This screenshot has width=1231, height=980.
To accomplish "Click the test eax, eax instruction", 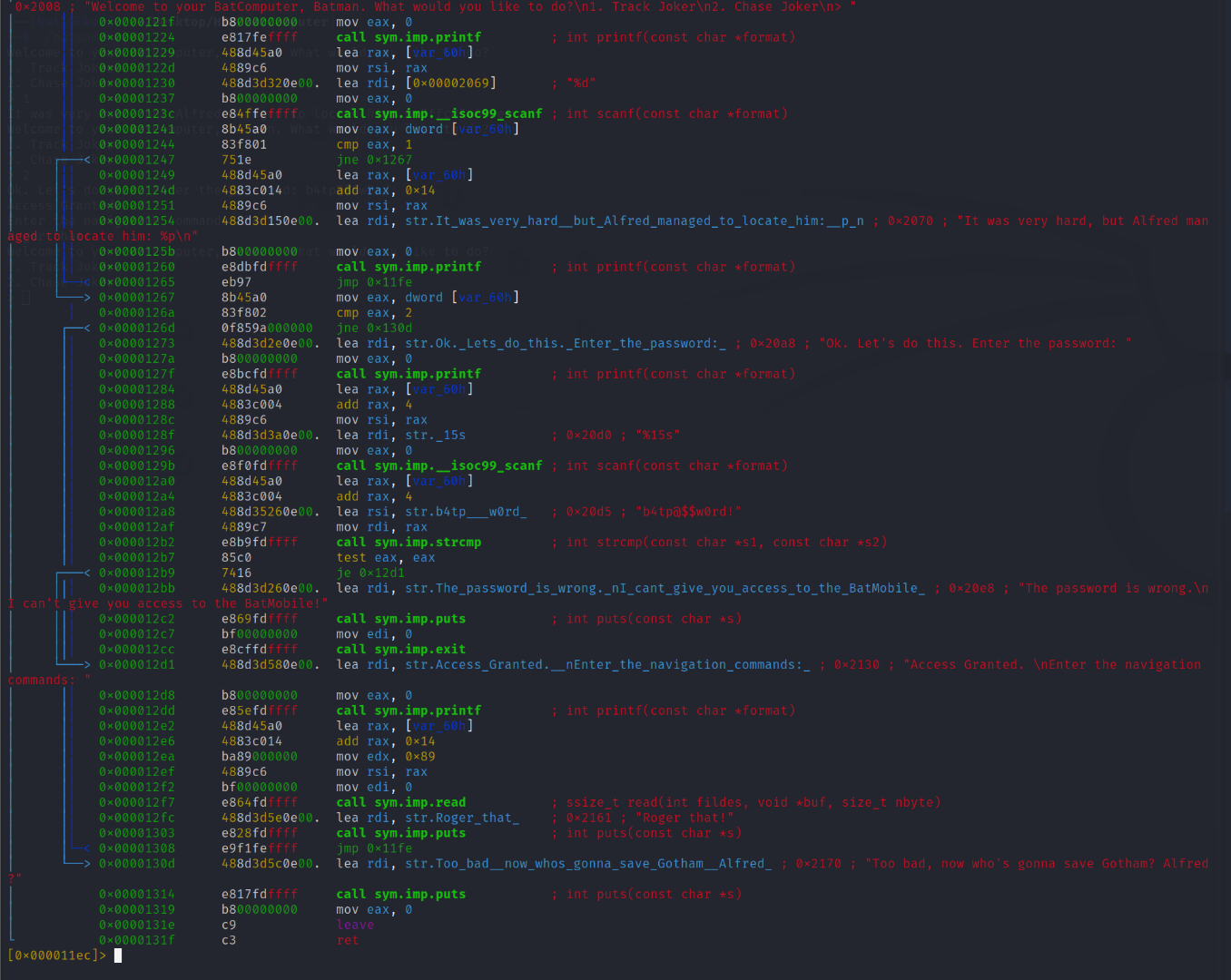I will 385,558.
